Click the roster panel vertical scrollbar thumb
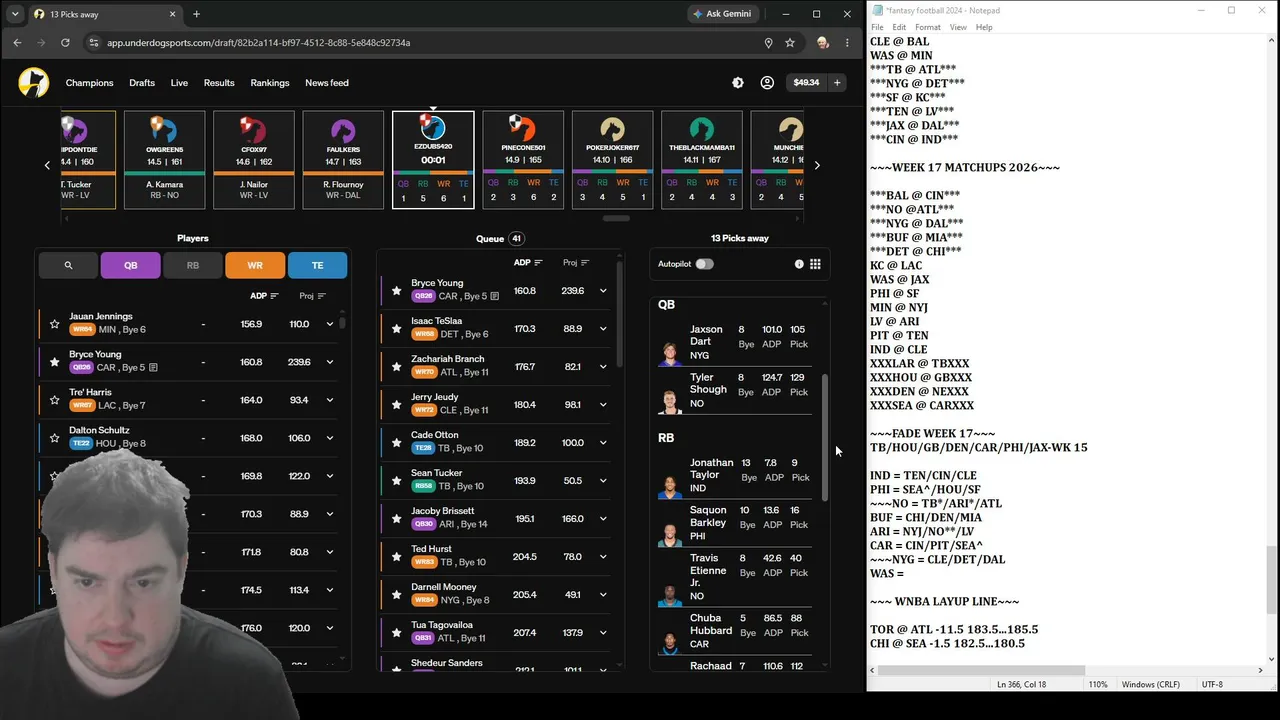1280x720 pixels. (x=825, y=438)
